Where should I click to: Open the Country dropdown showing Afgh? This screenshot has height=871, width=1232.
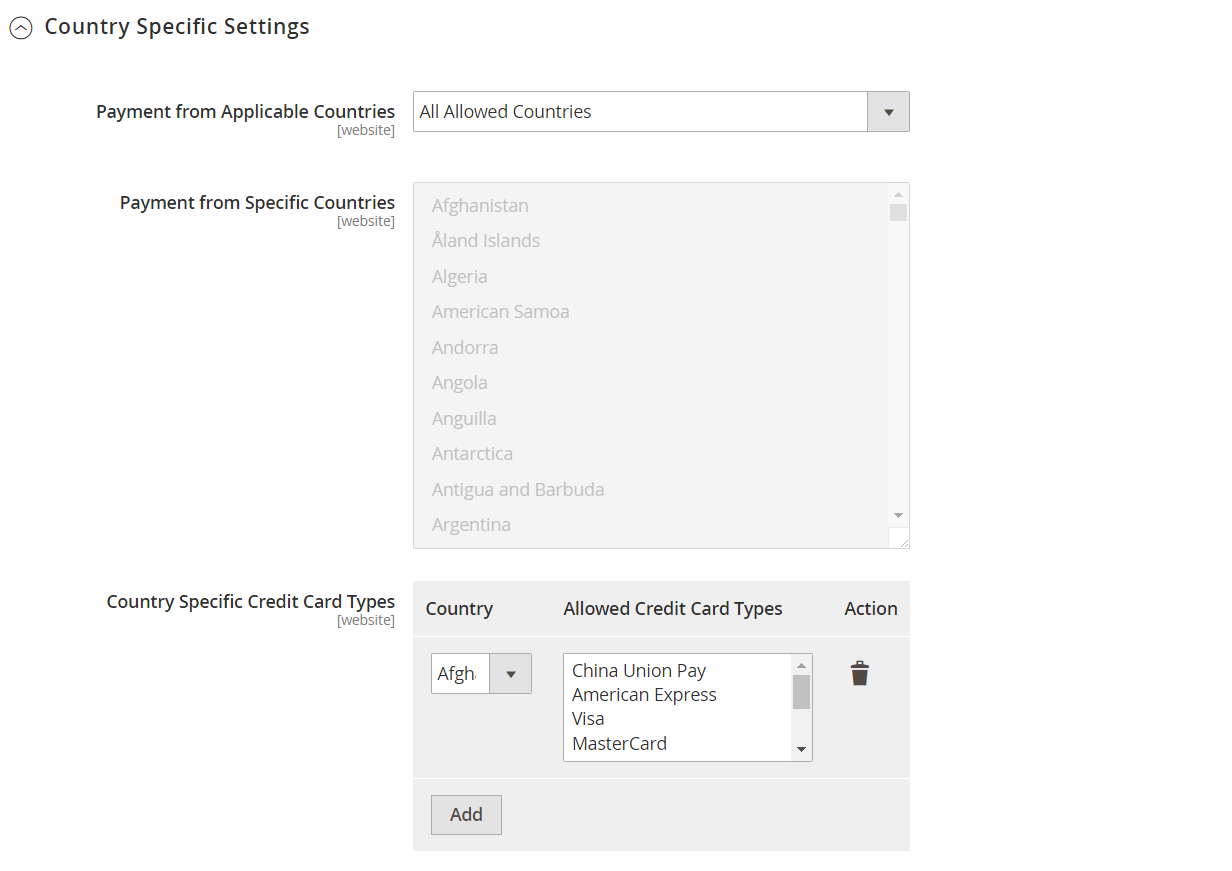pos(481,674)
